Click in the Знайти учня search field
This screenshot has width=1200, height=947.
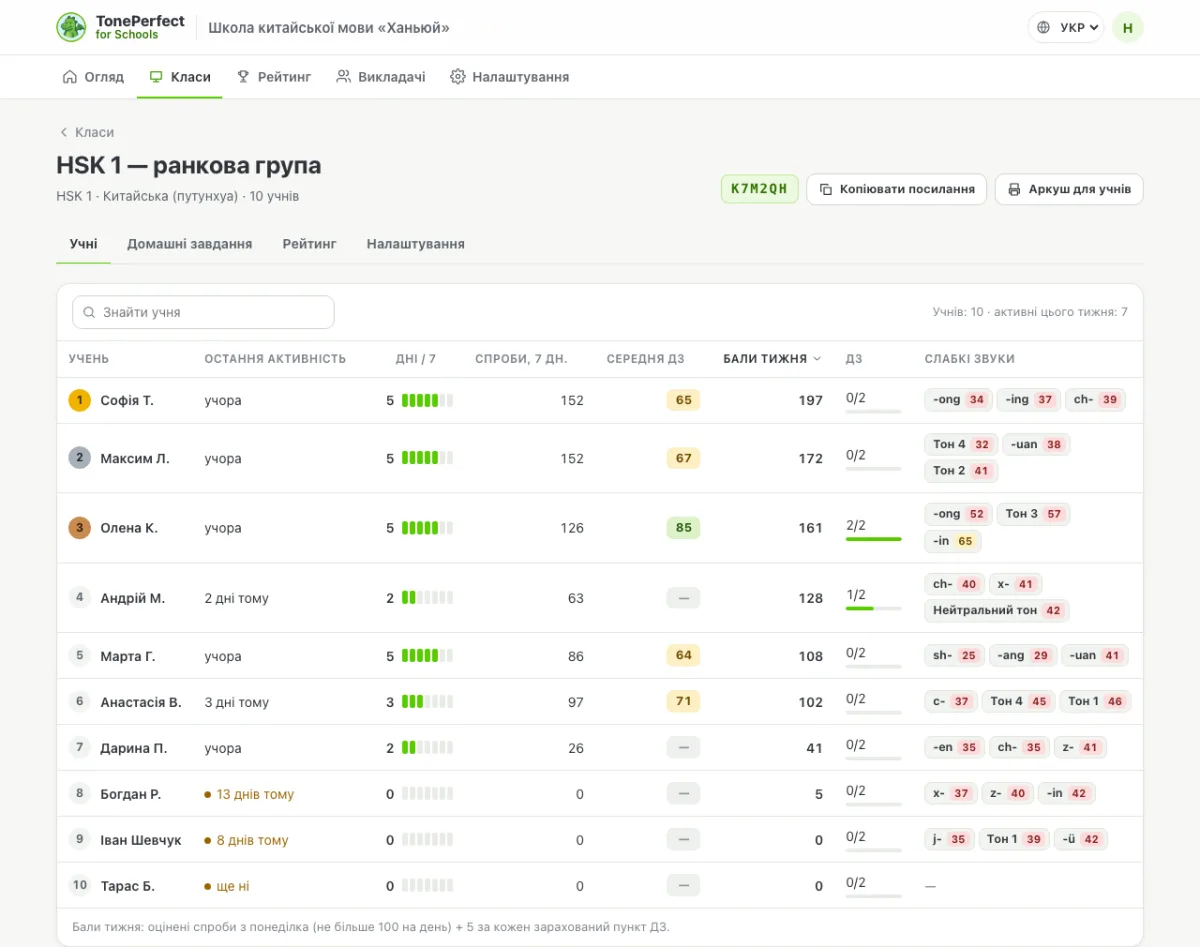pos(203,312)
